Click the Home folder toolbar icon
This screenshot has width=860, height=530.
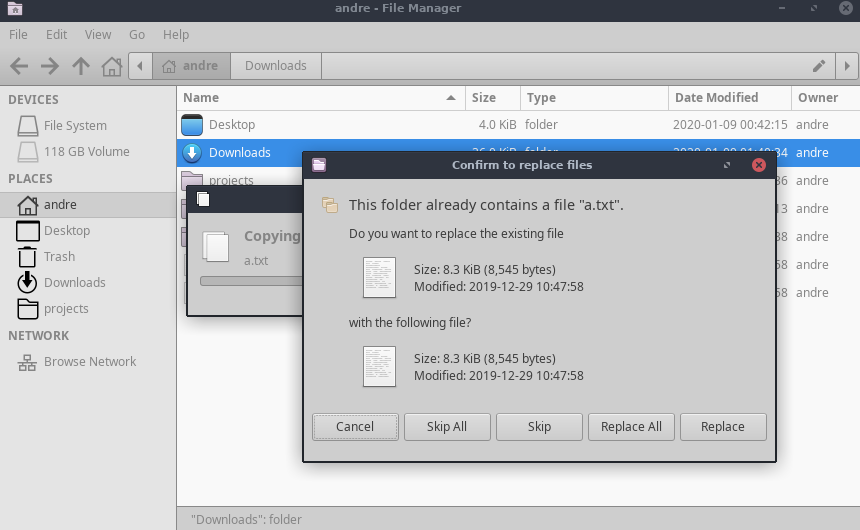[x=112, y=66]
